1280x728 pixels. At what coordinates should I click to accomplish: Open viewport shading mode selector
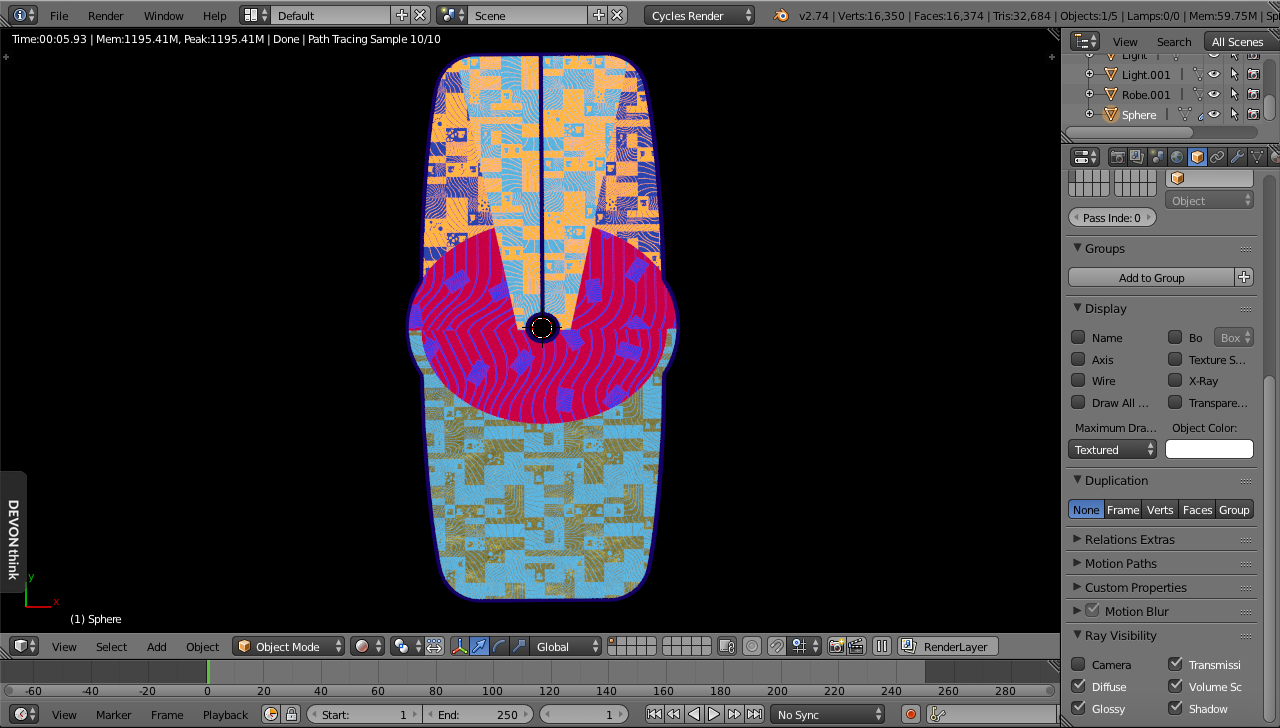[367, 646]
